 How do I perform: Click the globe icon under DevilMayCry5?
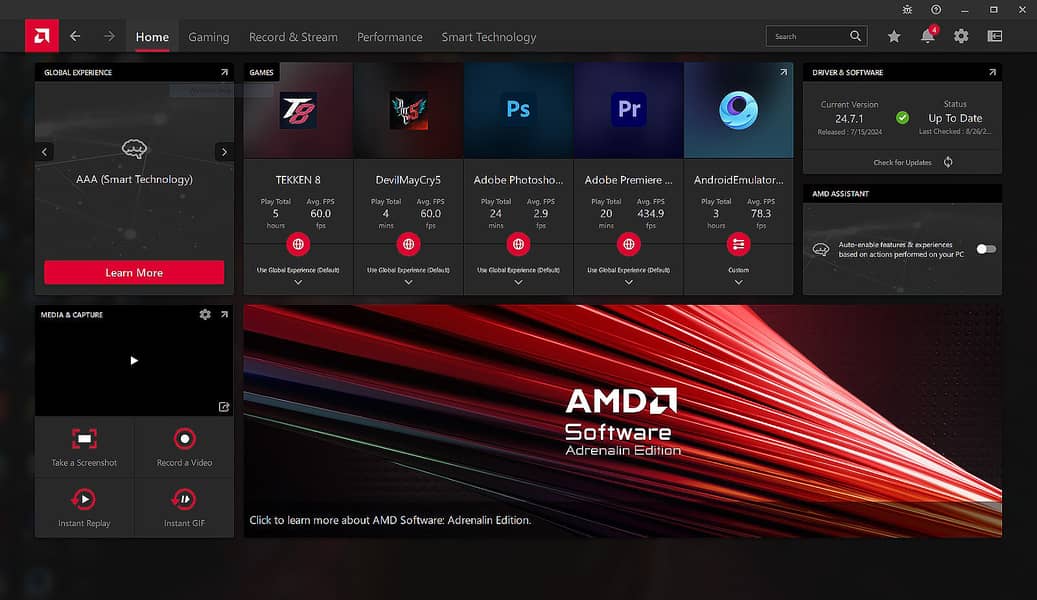pyautogui.click(x=409, y=244)
